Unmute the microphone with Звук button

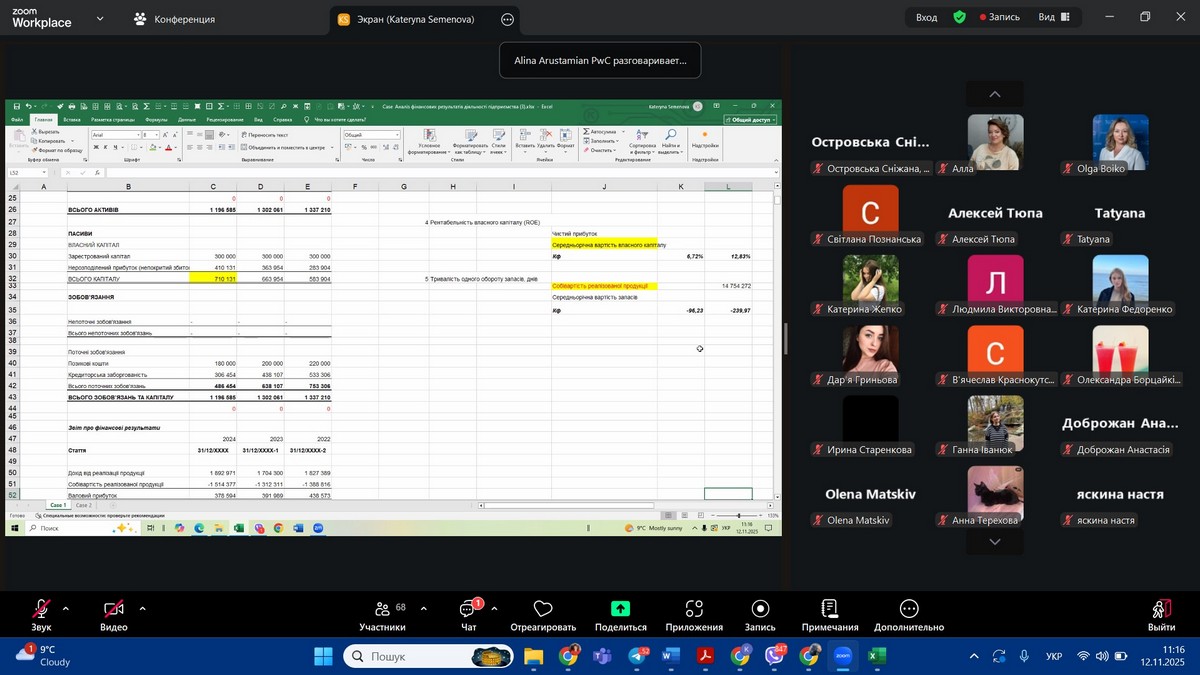(41, 609)
